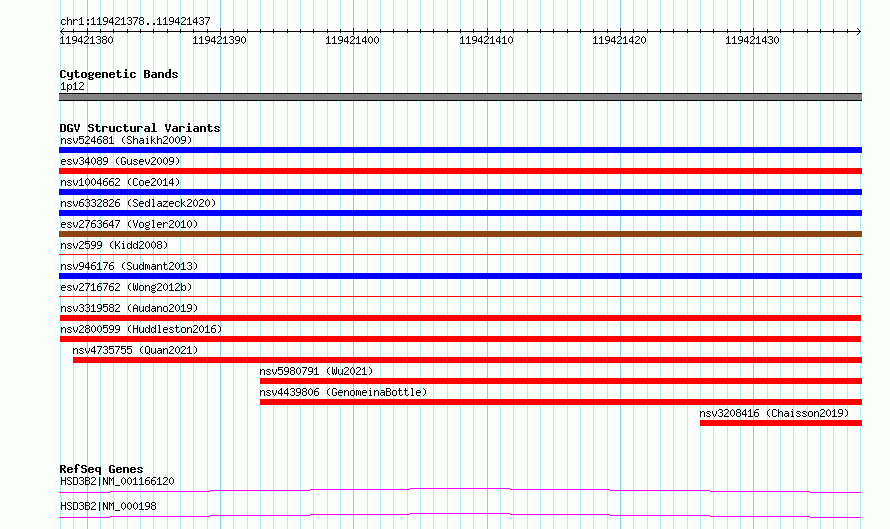This screenshot has width=890, height=529.
Task: Click the nsv524681 (Shaikh2009) blue variant bar
Action: pos(460,150)
